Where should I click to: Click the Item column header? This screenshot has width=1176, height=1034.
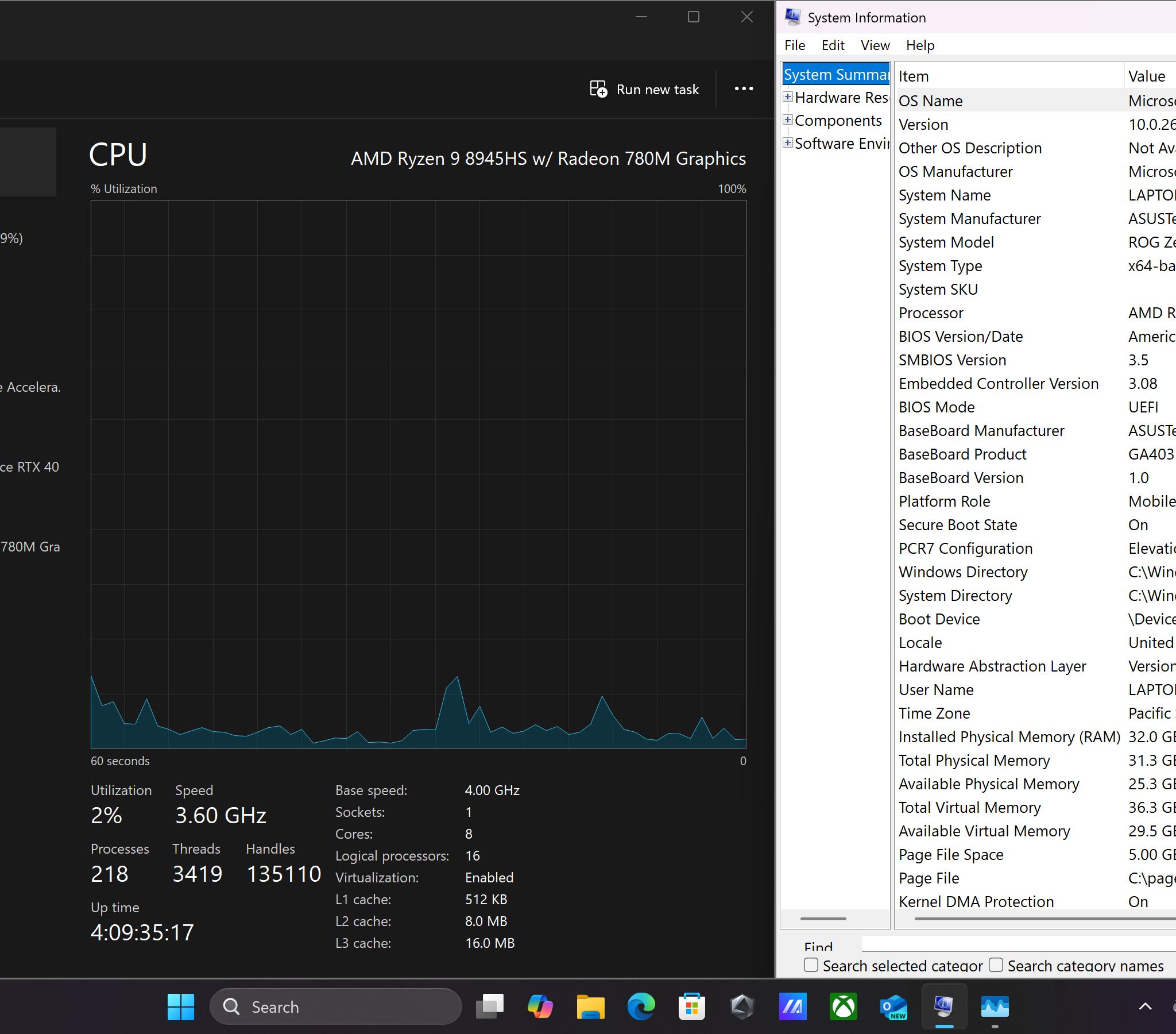tap(1008, 76)
